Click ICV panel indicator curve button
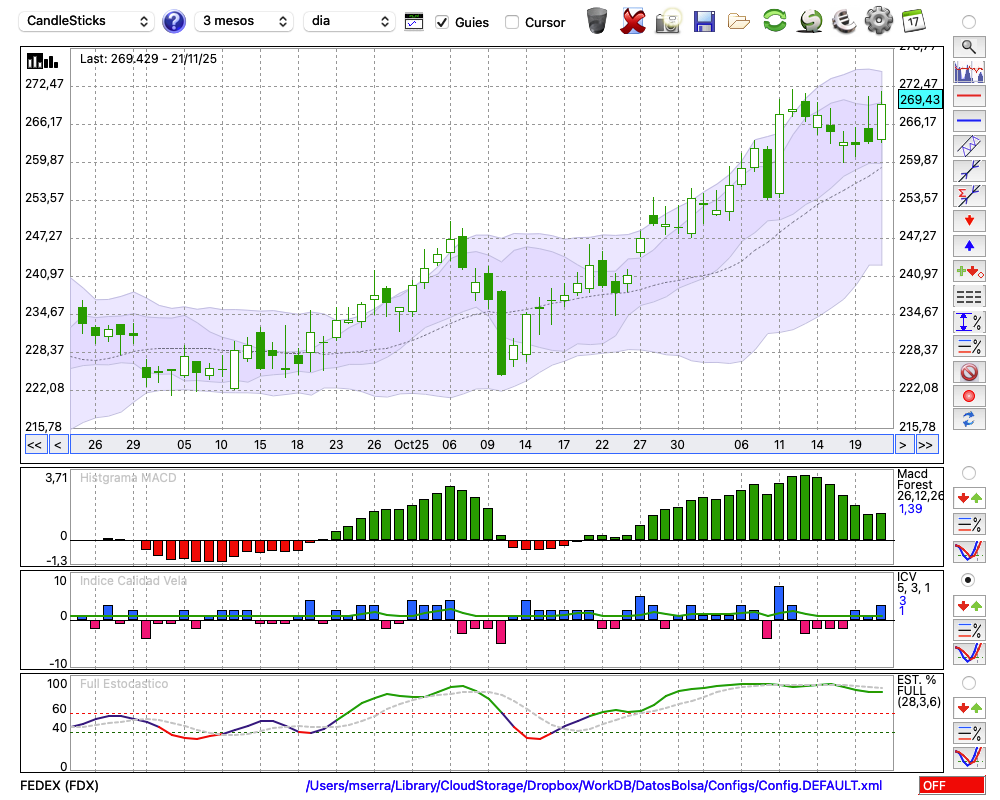The image size is (1000, 800). (969, 654)
